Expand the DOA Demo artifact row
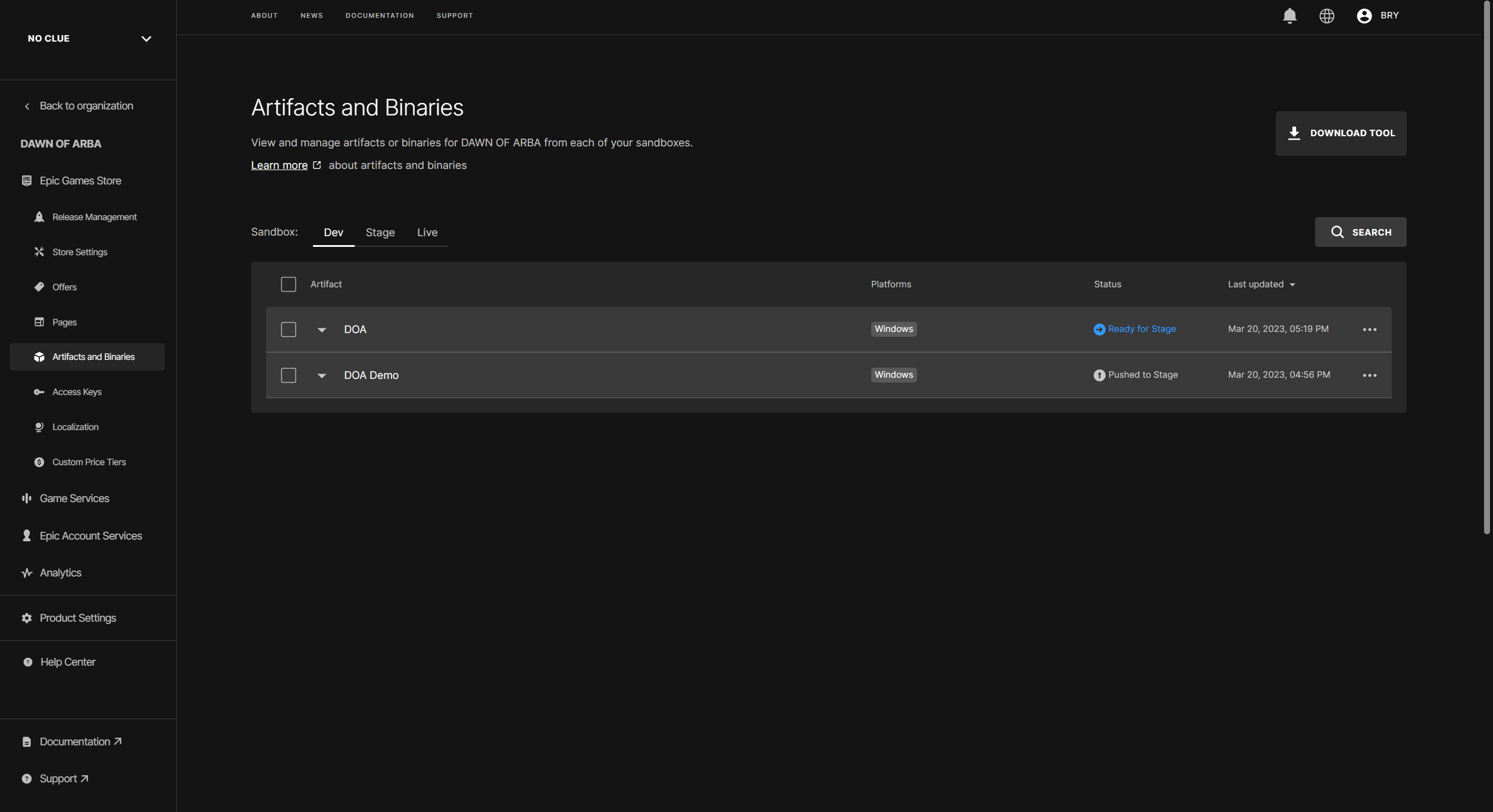 click(321, 375)
